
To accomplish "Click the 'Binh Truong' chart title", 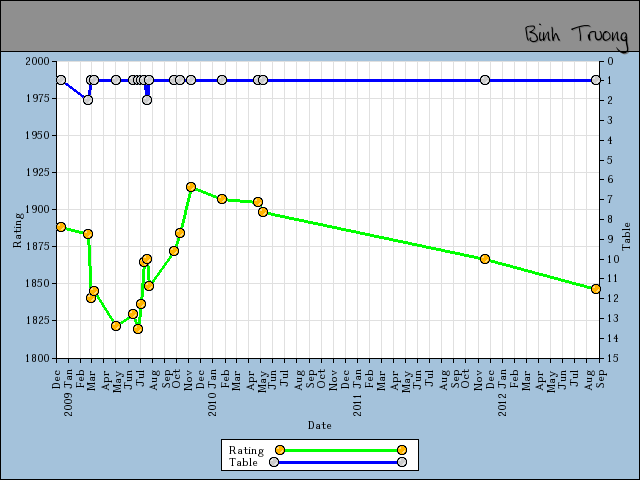I will pyautogui.click(x=577, y=37).
